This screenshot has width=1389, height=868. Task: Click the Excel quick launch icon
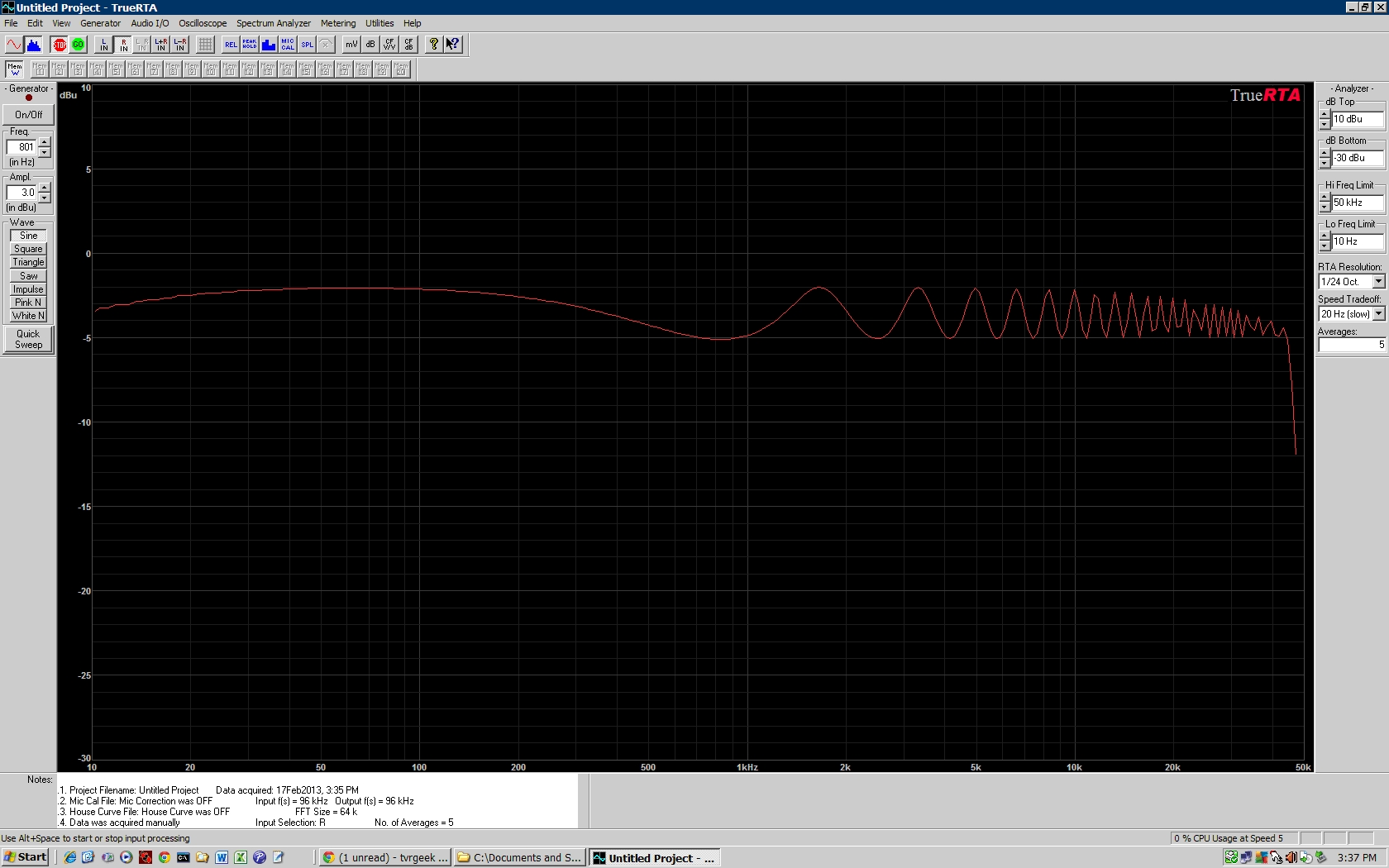[x=241, y=857]
